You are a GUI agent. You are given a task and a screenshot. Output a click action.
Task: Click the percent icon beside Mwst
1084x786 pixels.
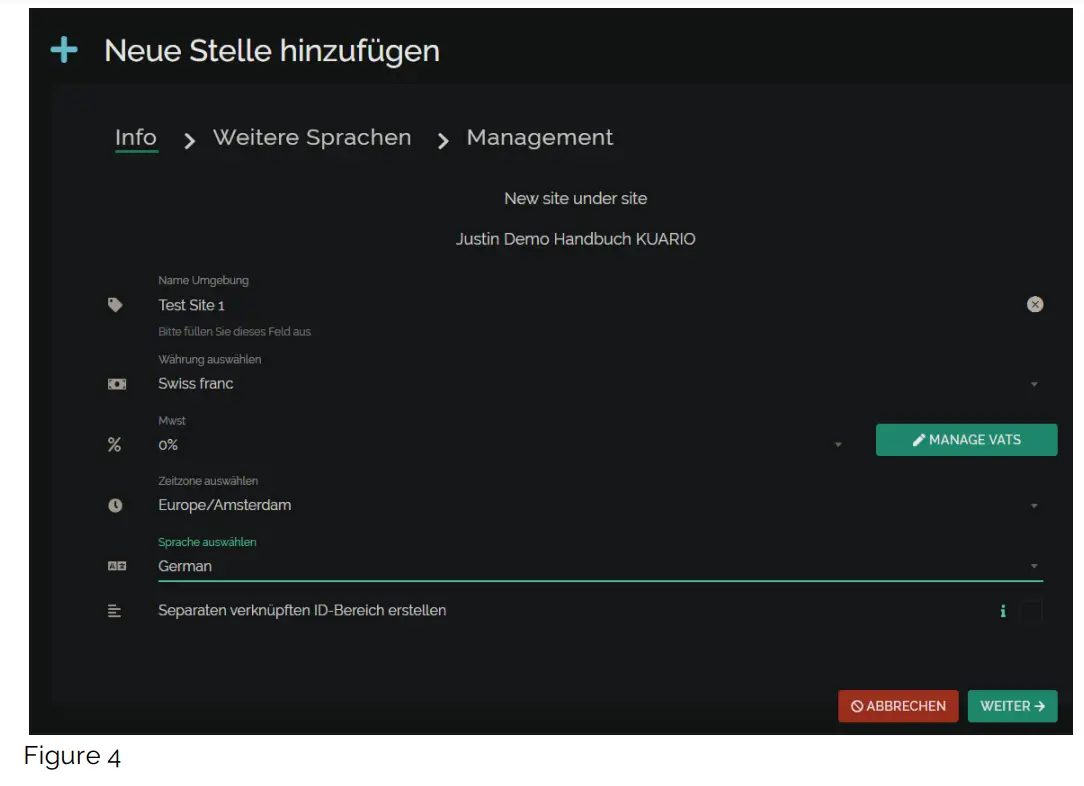pos(114,445)
